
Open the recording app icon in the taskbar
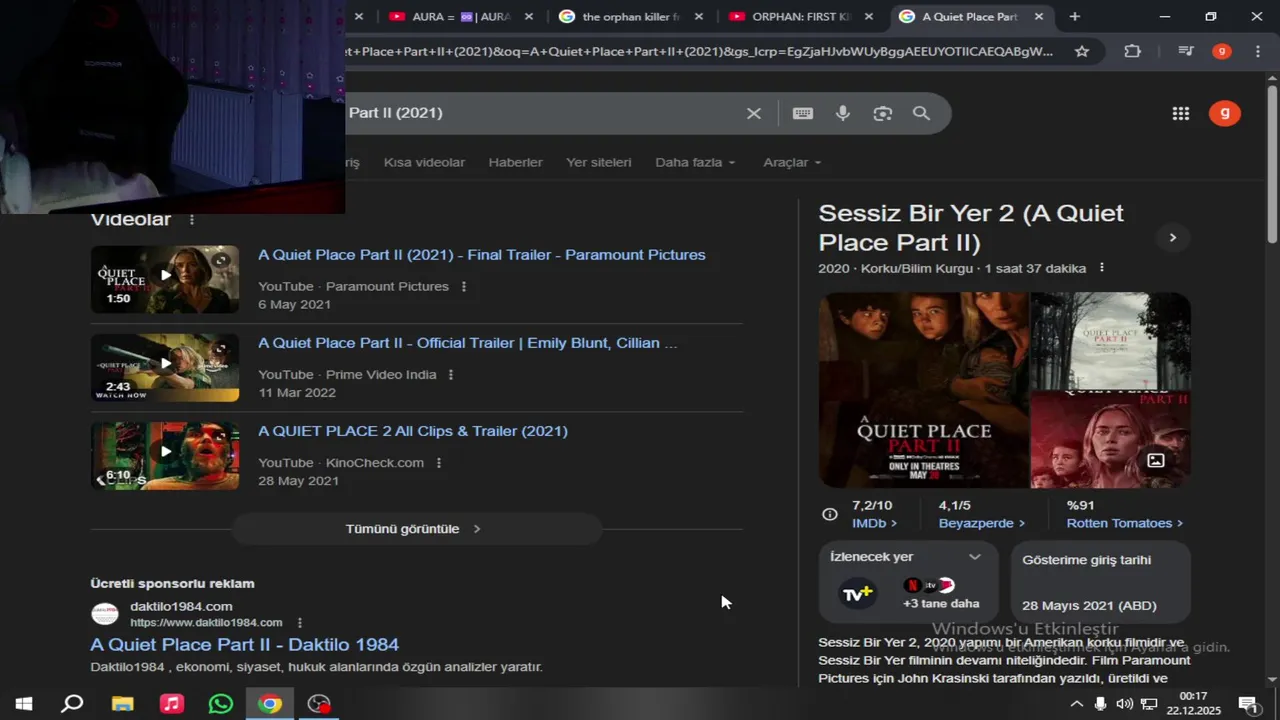click(x=319, y=704)
